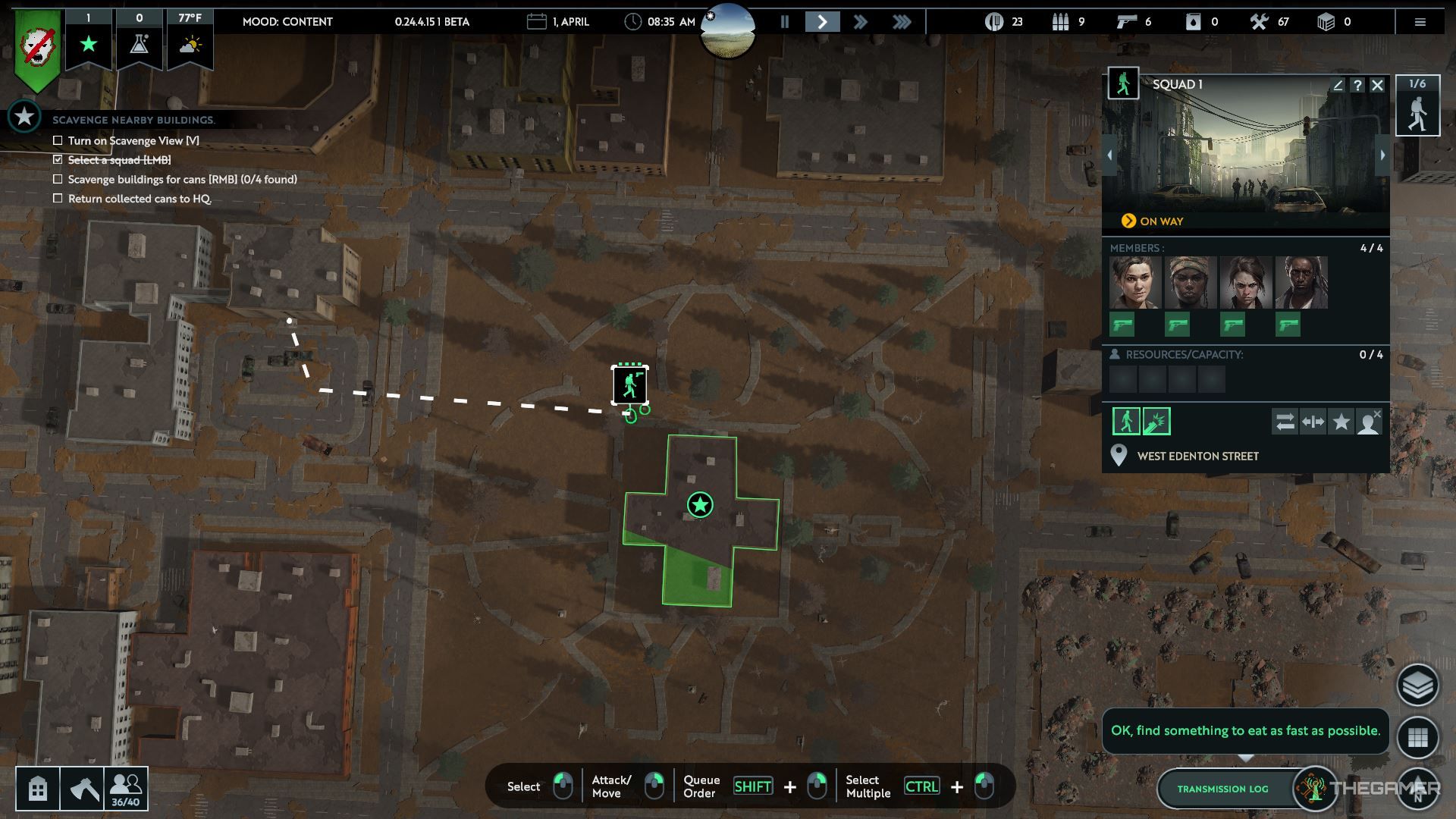1456x819 pixels.
Task: Click the squad movement icon in panel
Action: tap(1125, 420)
